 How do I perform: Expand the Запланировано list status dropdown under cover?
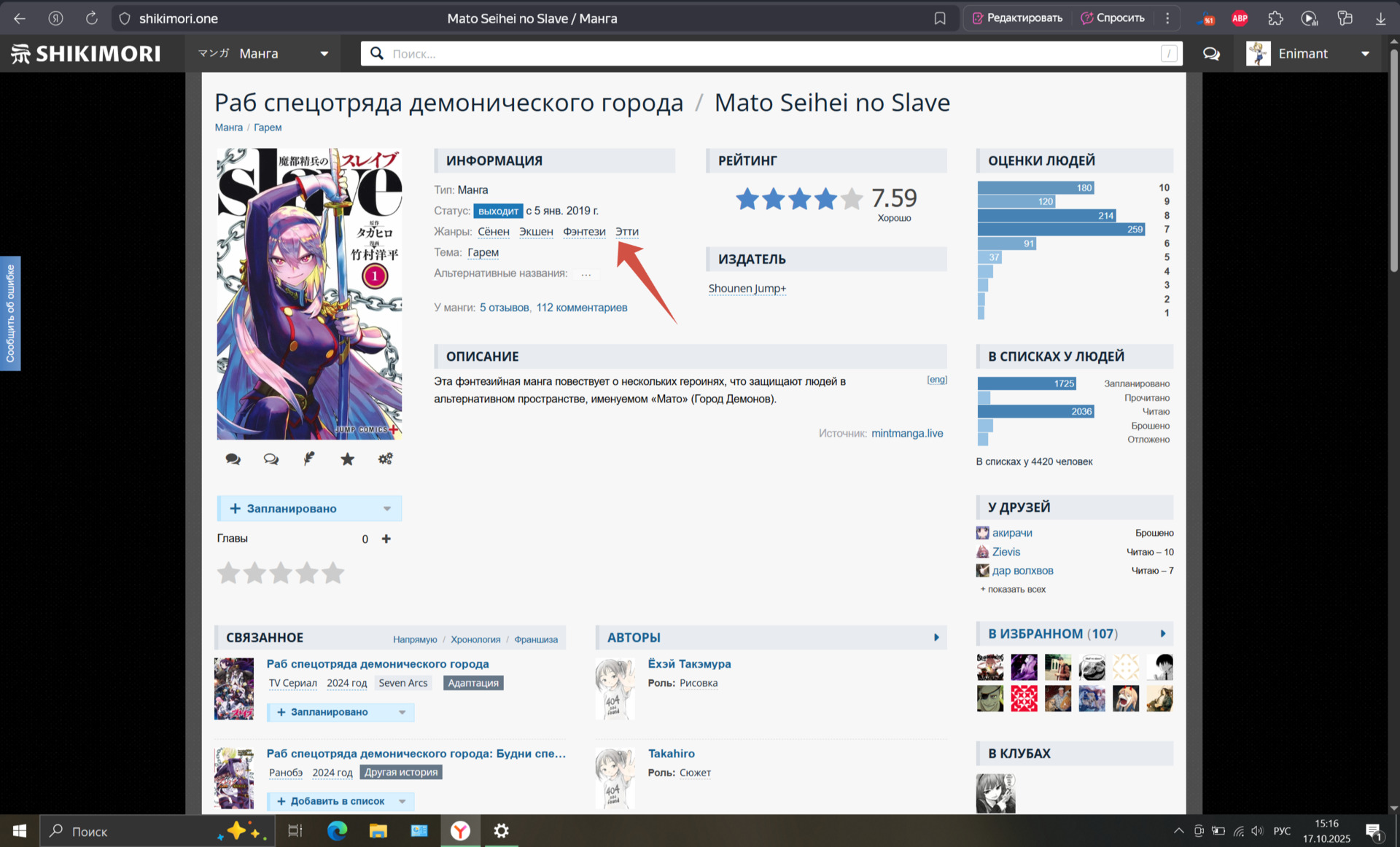click(387, 509)
